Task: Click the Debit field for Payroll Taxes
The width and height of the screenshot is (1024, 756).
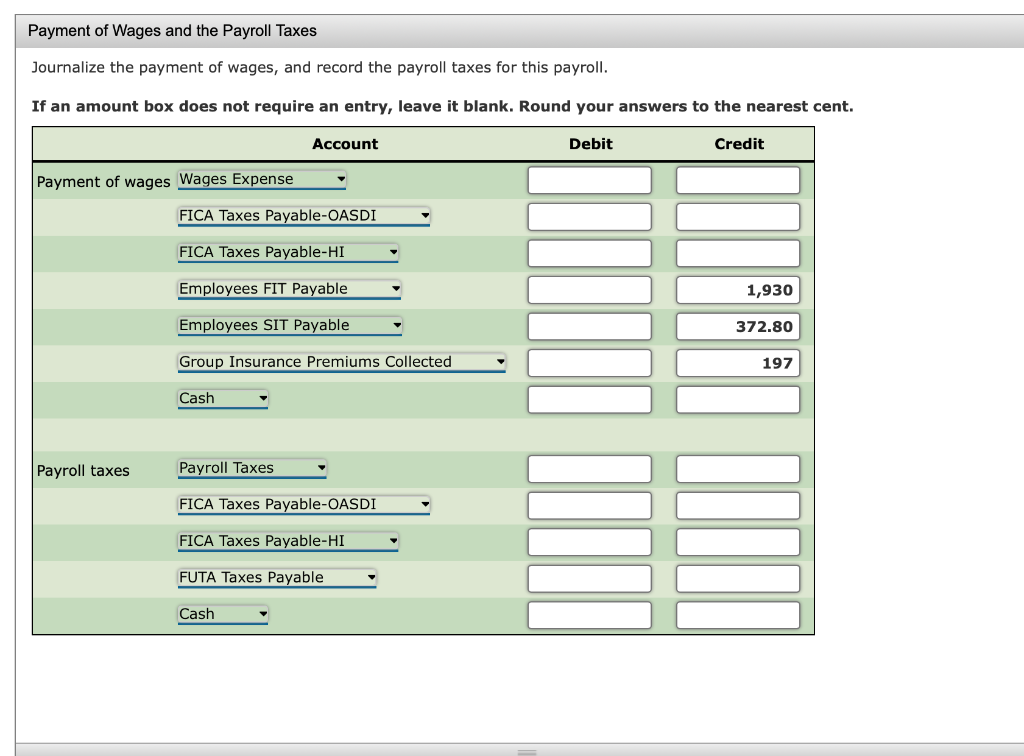Action: coord(589,468)
